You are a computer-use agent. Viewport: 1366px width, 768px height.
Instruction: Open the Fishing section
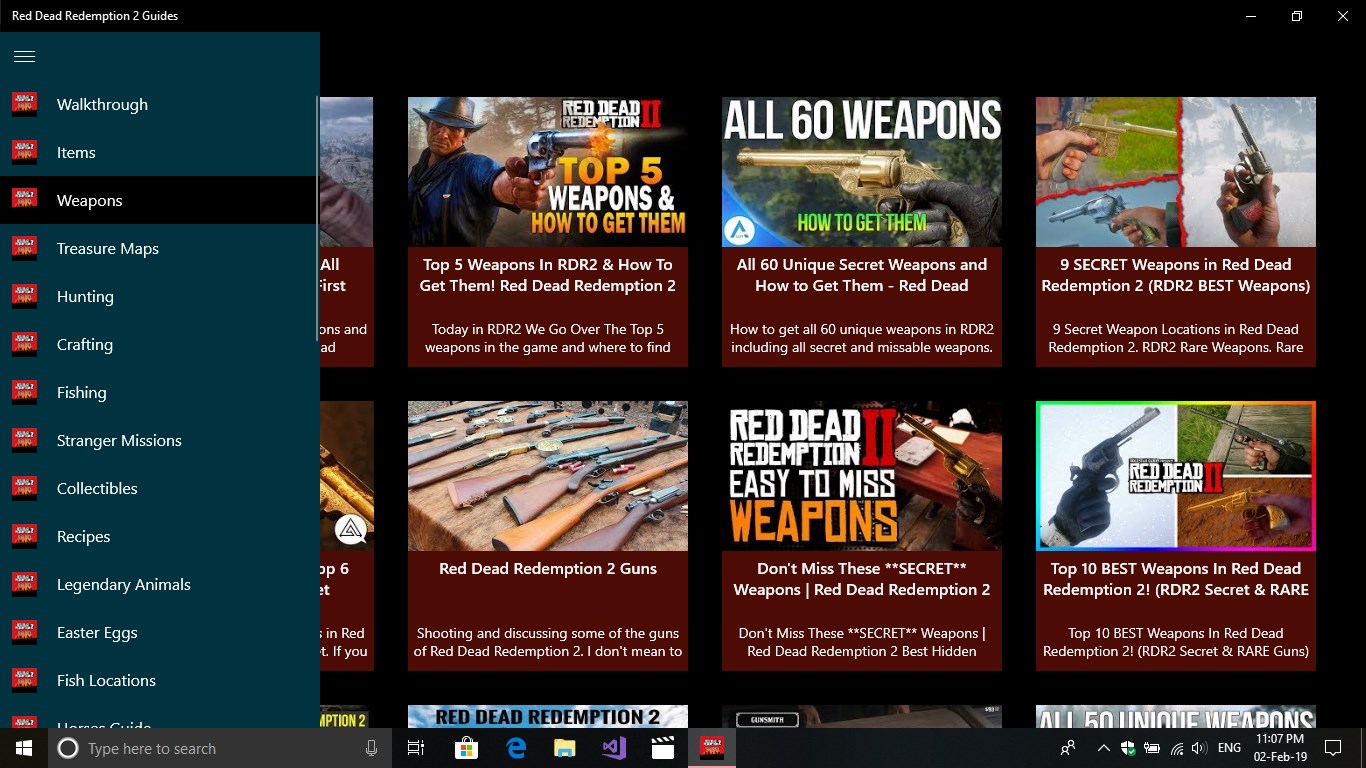click(x=158, y=392)
